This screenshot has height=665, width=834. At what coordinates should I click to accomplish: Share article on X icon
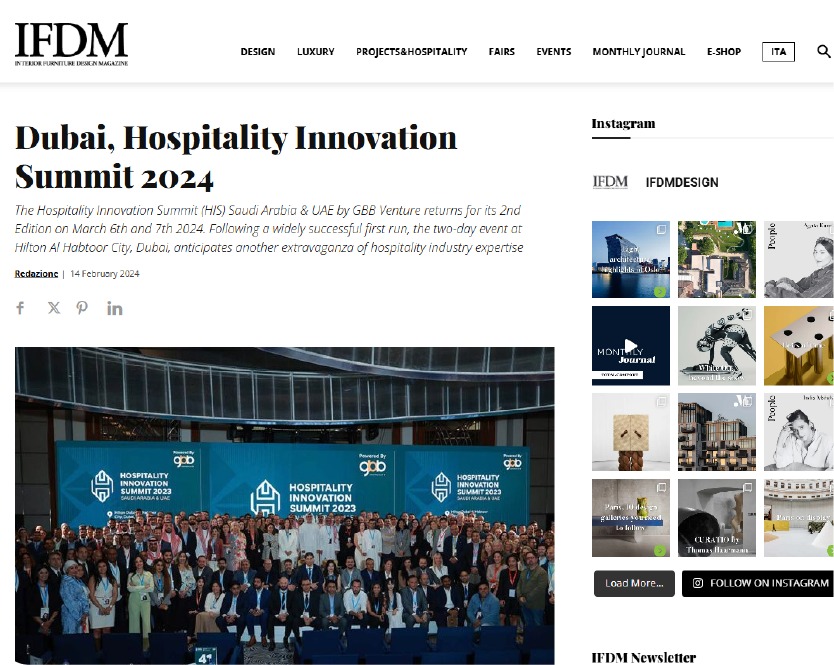pyautogui.click(x=54, y=308)
